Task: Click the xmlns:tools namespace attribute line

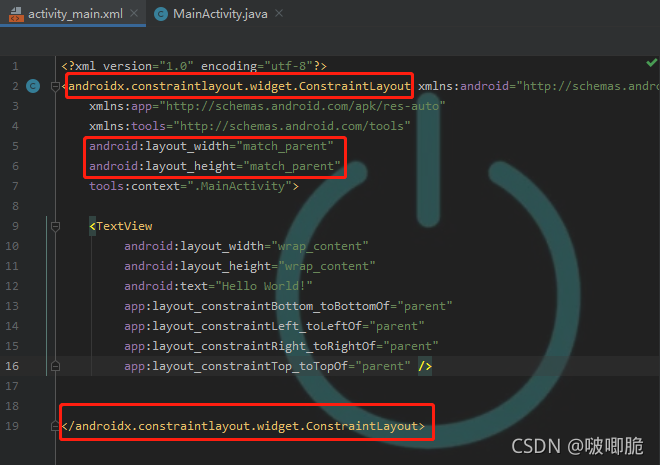Action: tap(250, 126)
